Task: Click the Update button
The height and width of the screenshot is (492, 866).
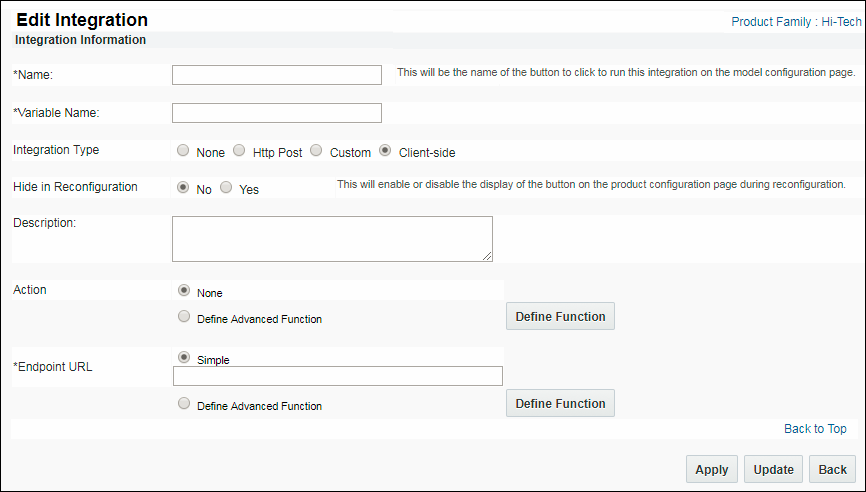Action: click(x=773, y=469)
